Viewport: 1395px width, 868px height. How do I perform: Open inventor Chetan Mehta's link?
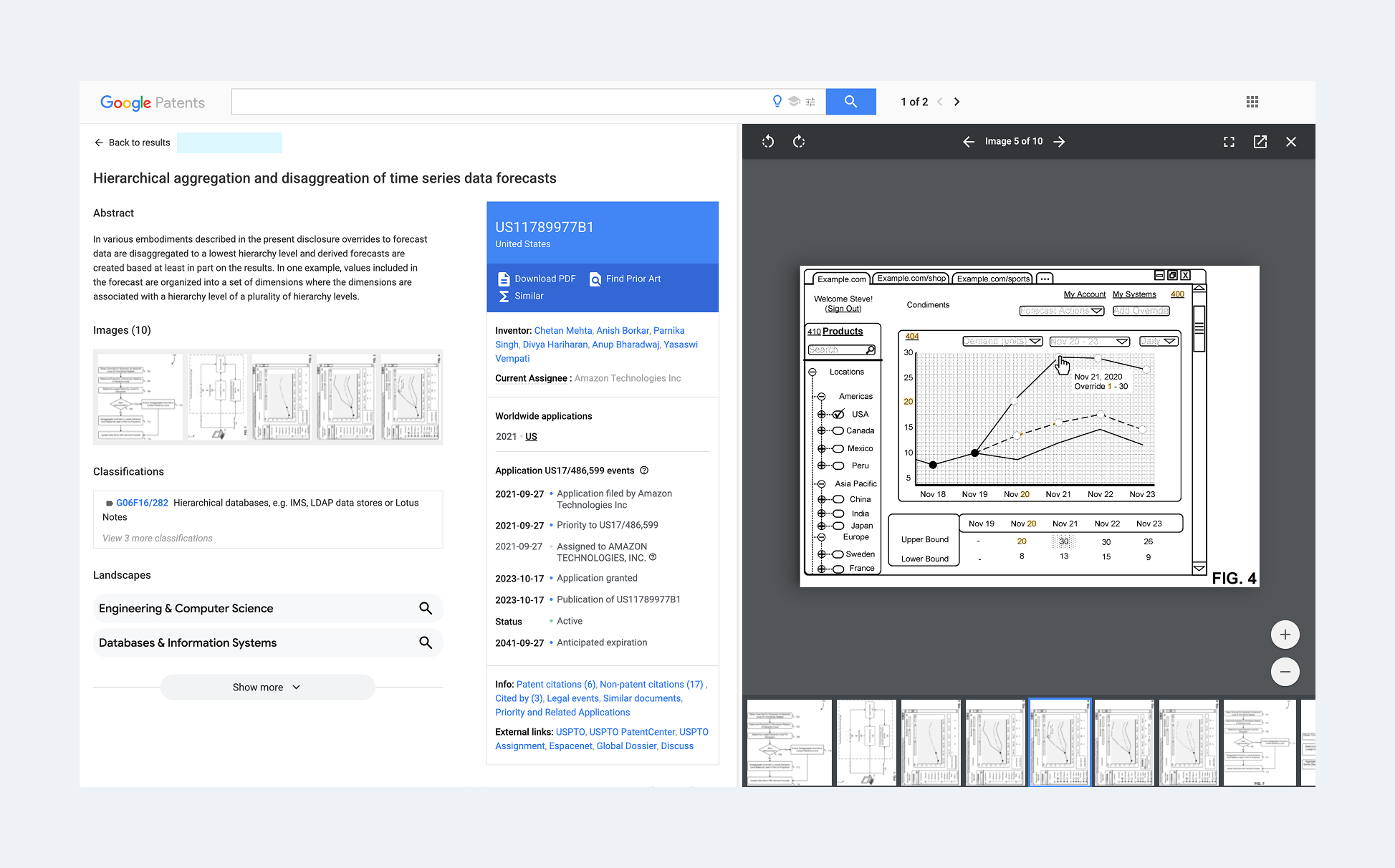(x=563, y=331)
